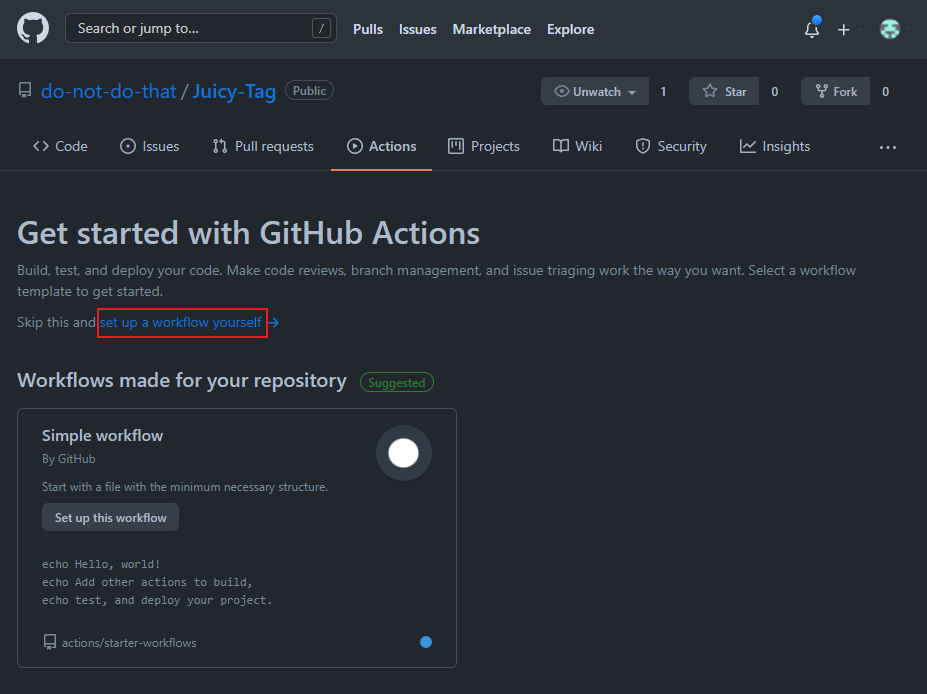Screen dimensions: 927x694
Task: Switch to the Code tab
Action: pos(60,146)
